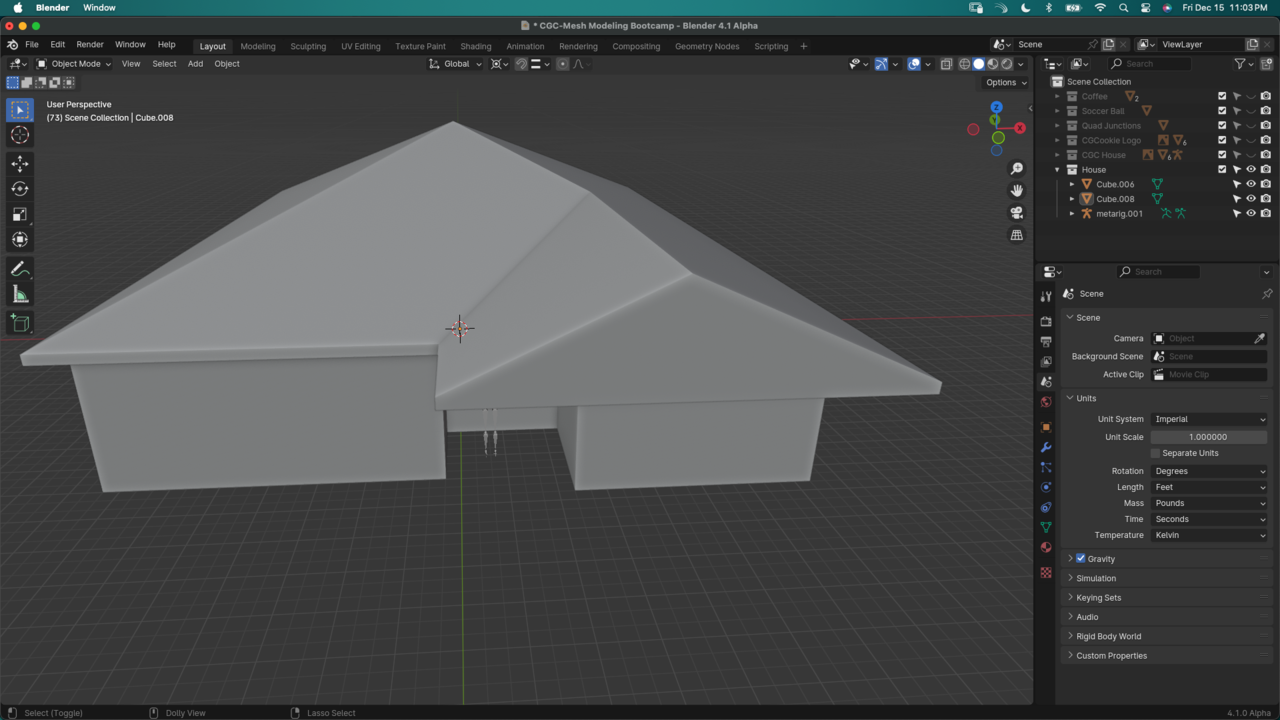Select the Measure tool
The width and height of the screenshot is (1280, 720).
(x=20, y=294)
